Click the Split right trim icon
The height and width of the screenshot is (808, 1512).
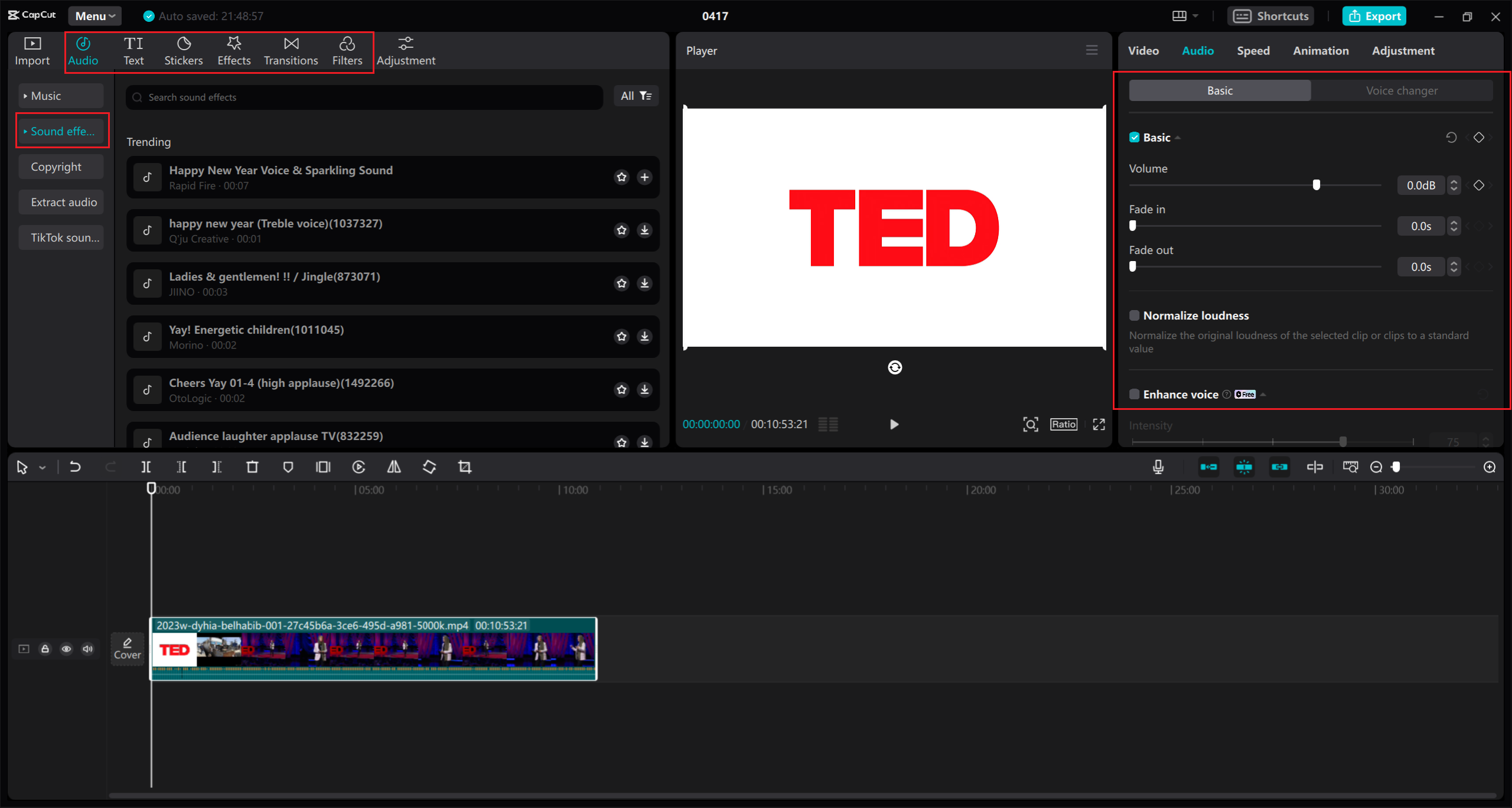click(217, 467)
